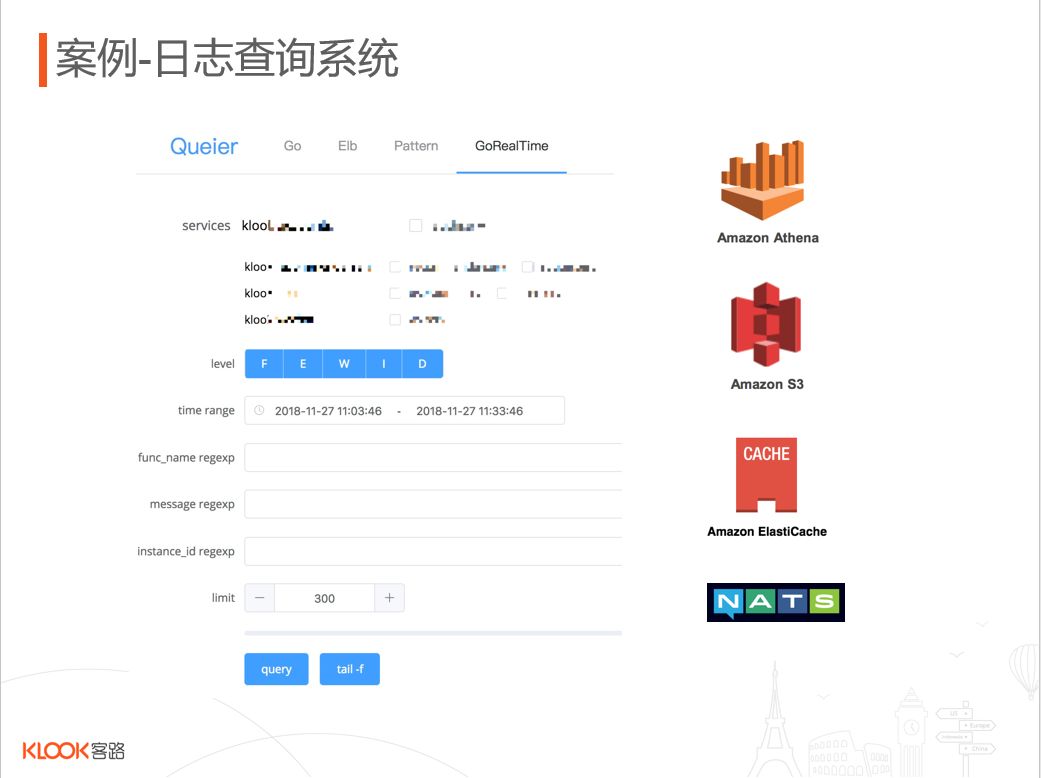Toggle the F level filter

click(x=264, y=364)
